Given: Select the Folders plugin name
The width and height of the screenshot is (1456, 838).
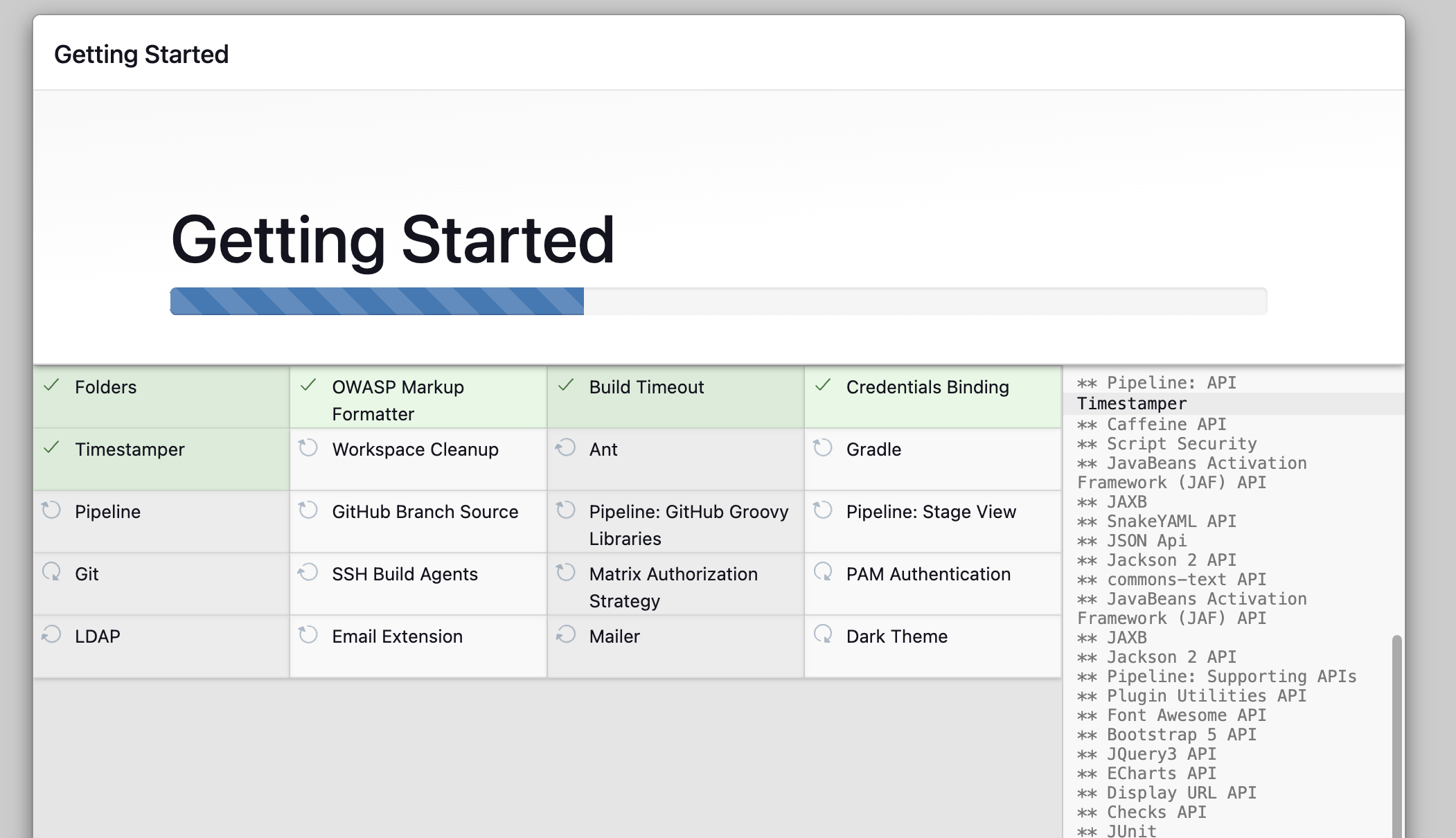Looking at the screenshot, I should (105, 387).
